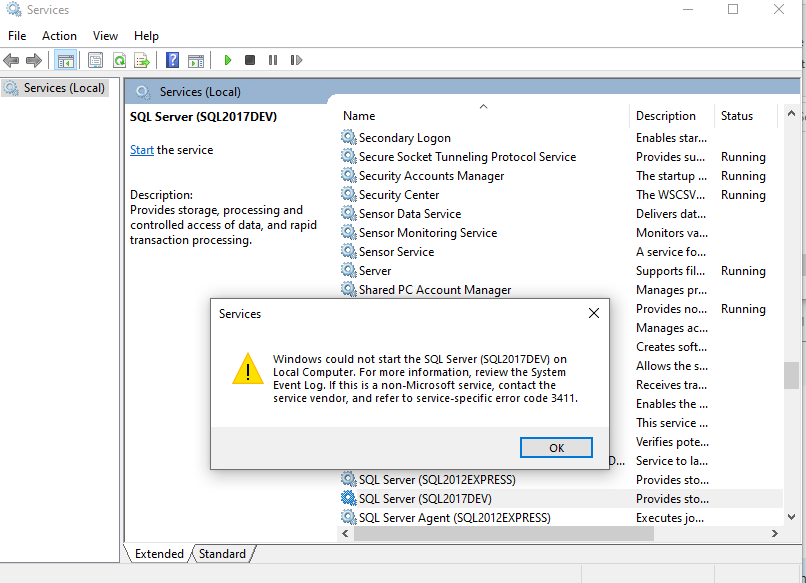Click the horizontal scrollbar thumb

(x=504, y=534)
